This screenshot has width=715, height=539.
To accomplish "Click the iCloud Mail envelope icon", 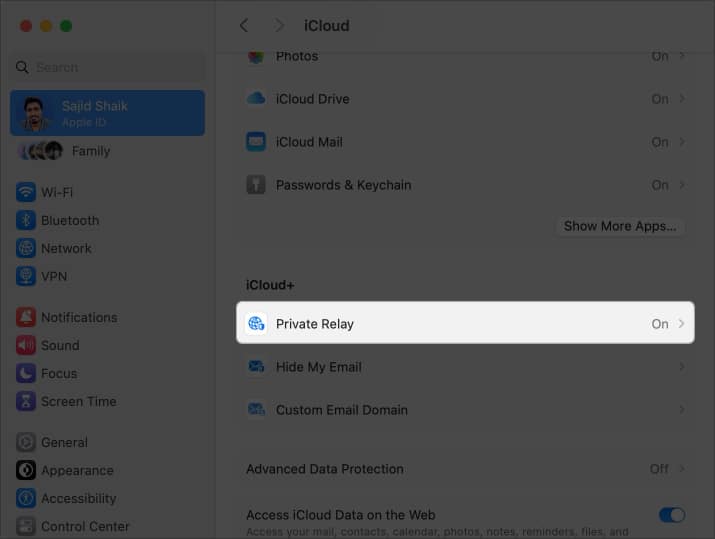I will click(x=256, y=142).
